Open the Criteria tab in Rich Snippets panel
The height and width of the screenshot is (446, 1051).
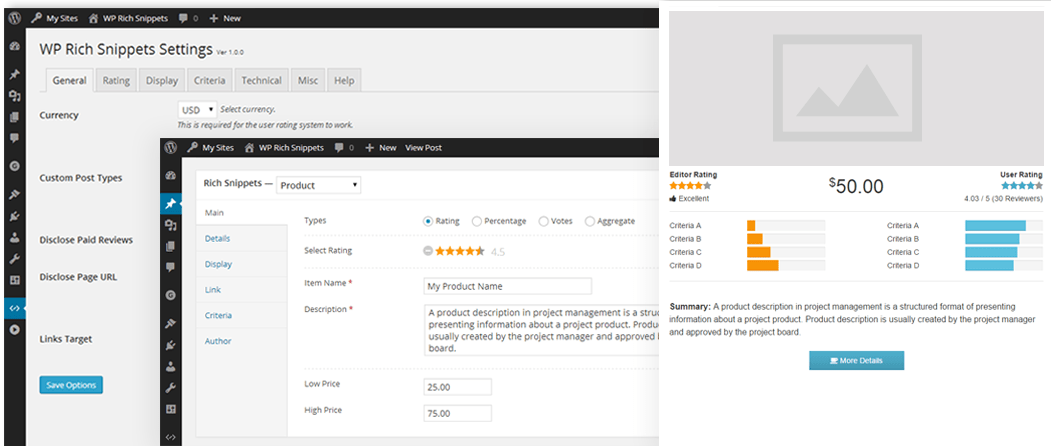pos(242,315)
